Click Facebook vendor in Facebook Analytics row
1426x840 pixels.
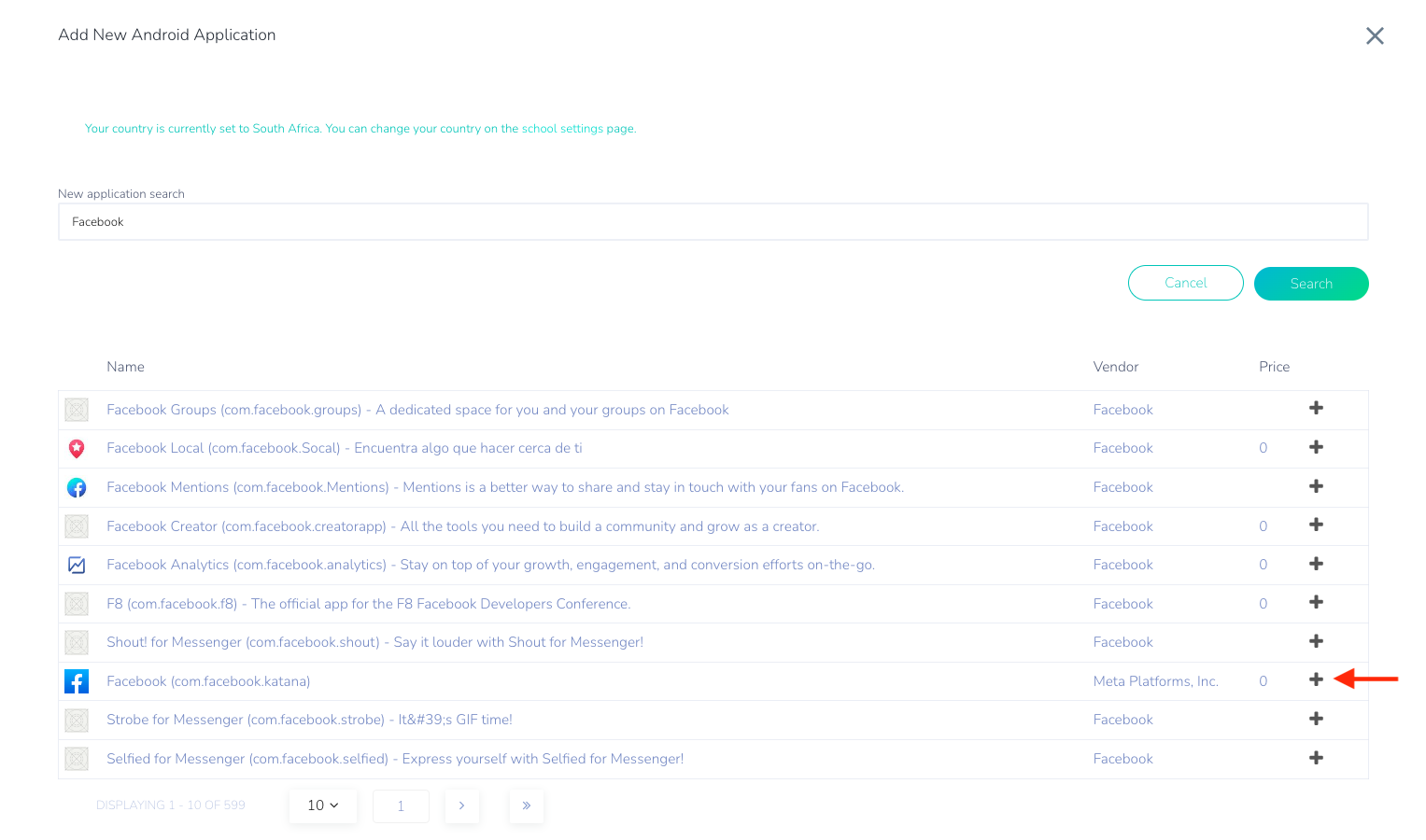(1123, 565)
